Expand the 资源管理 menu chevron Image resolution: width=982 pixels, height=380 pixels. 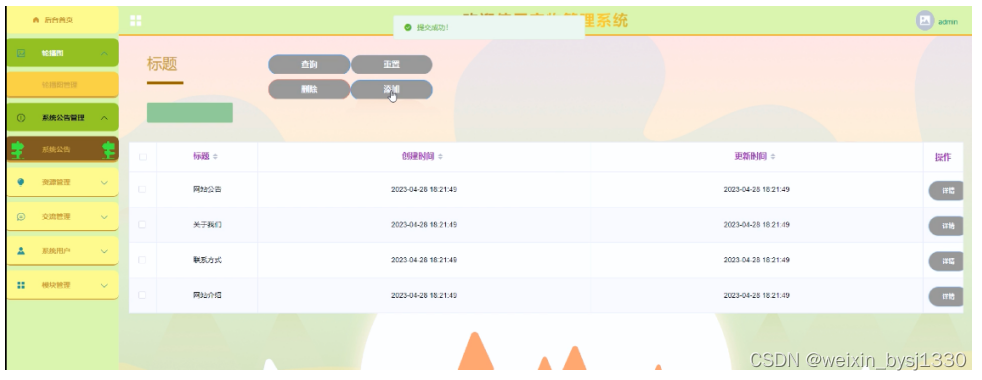coord(104,182)
